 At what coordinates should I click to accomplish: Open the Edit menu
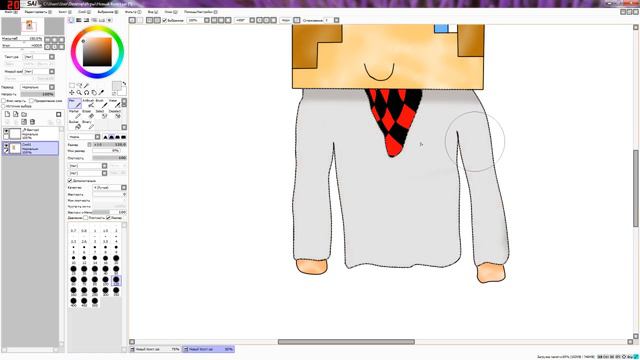pos(38,12)
